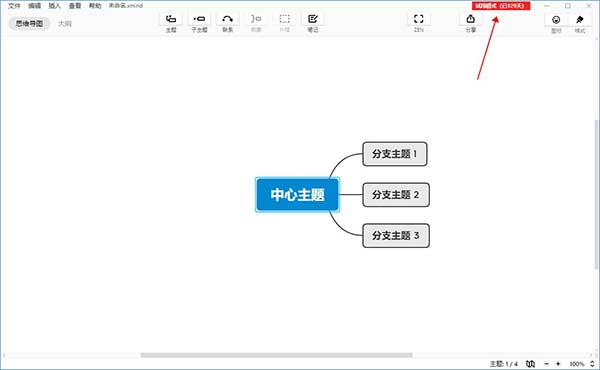600x370 pixels.
Task: Open the View (查看) menu
Action: pyautogui.click(x=75, y=6)
